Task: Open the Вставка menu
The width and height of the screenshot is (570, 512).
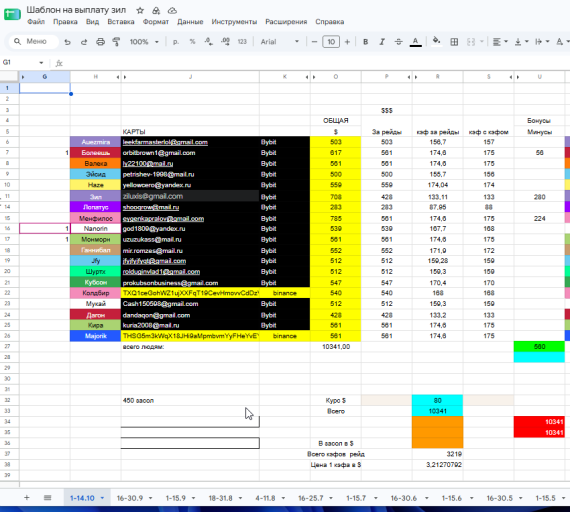Action: click(121, 22)
